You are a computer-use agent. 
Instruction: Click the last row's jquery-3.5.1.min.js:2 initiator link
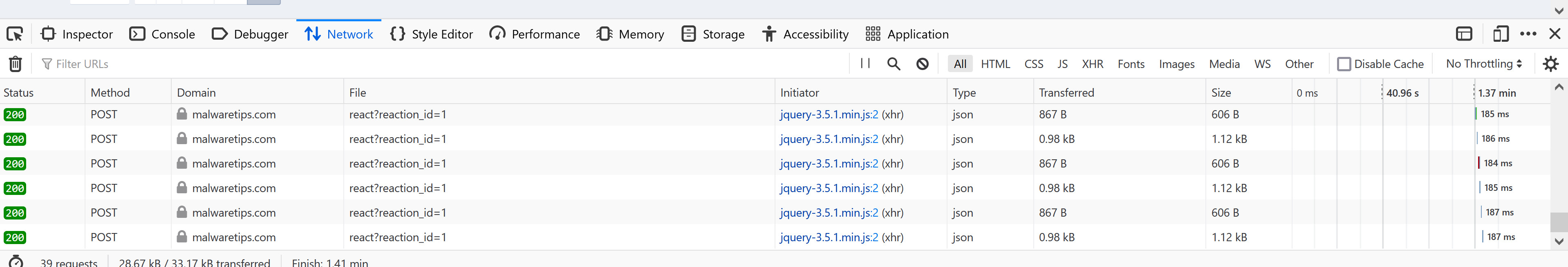tap(829, 238)
